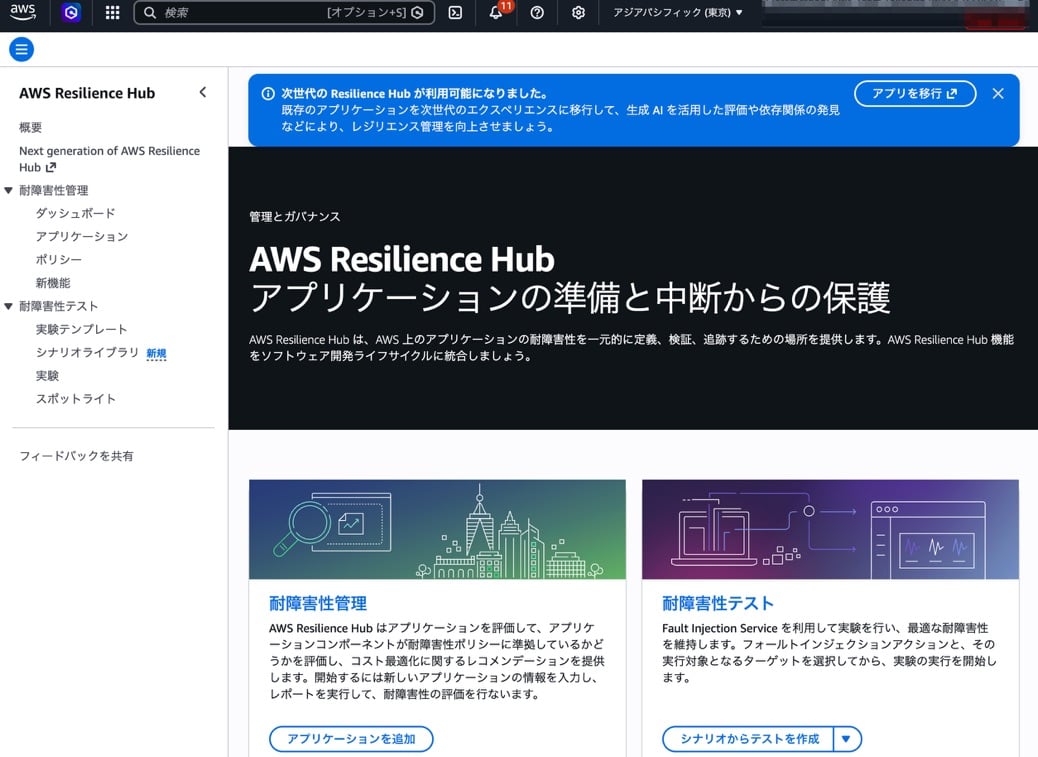Open the AWS home logo
Viewport: 1038px width, 757px height.
point(23,12)
